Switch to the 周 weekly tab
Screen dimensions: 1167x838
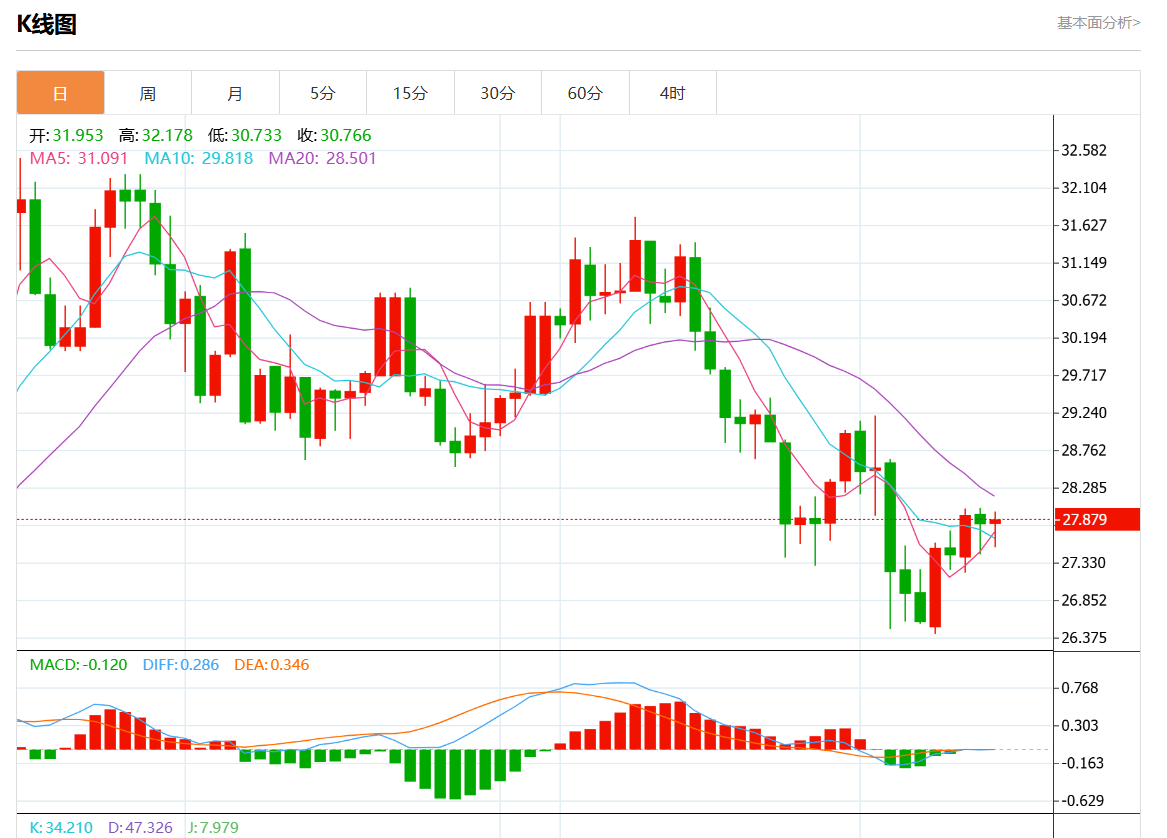click(148, 94)
